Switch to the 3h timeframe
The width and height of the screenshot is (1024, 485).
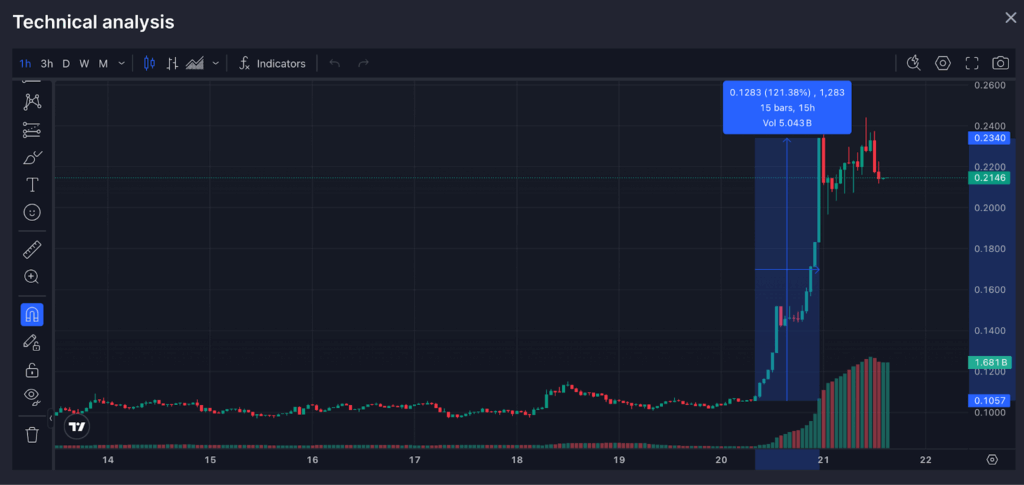[47, 63]
